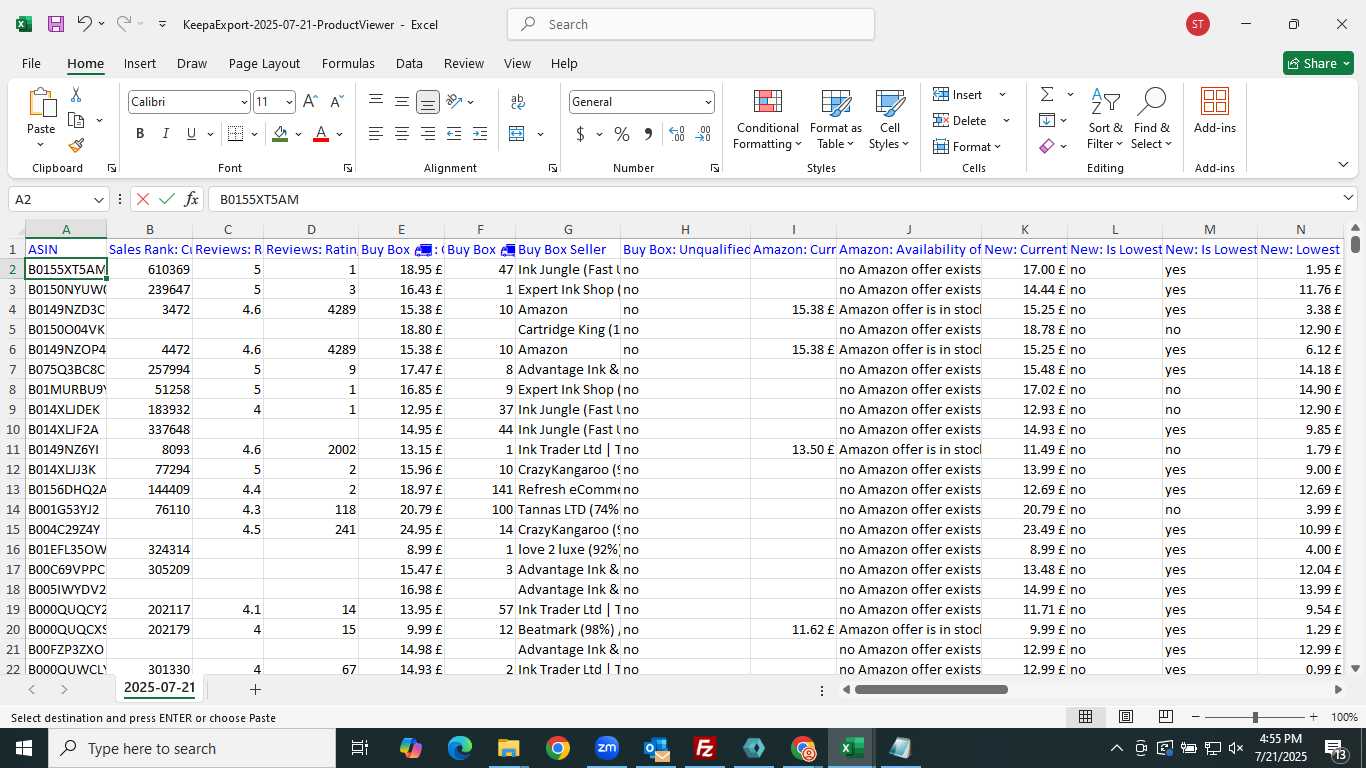
Task: Select the 2025-07-21 sheet tab
Action: 159,688
